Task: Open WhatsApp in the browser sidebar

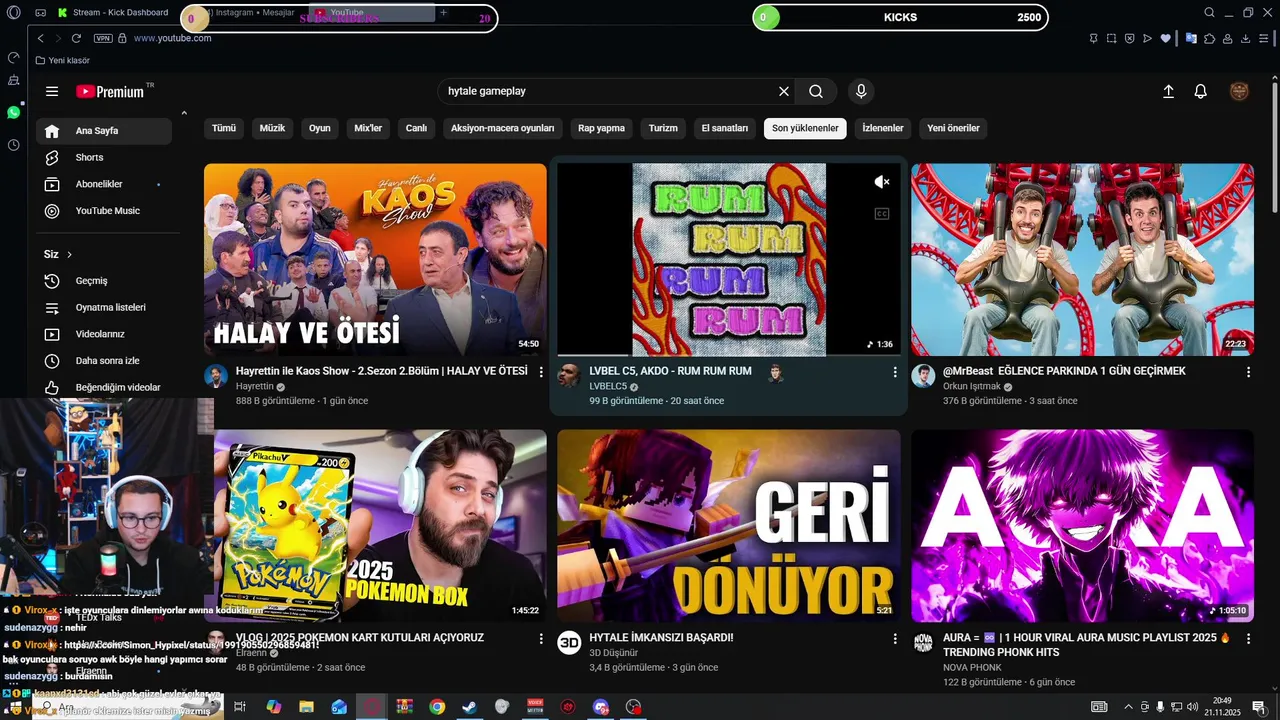Action: [13, 112]
